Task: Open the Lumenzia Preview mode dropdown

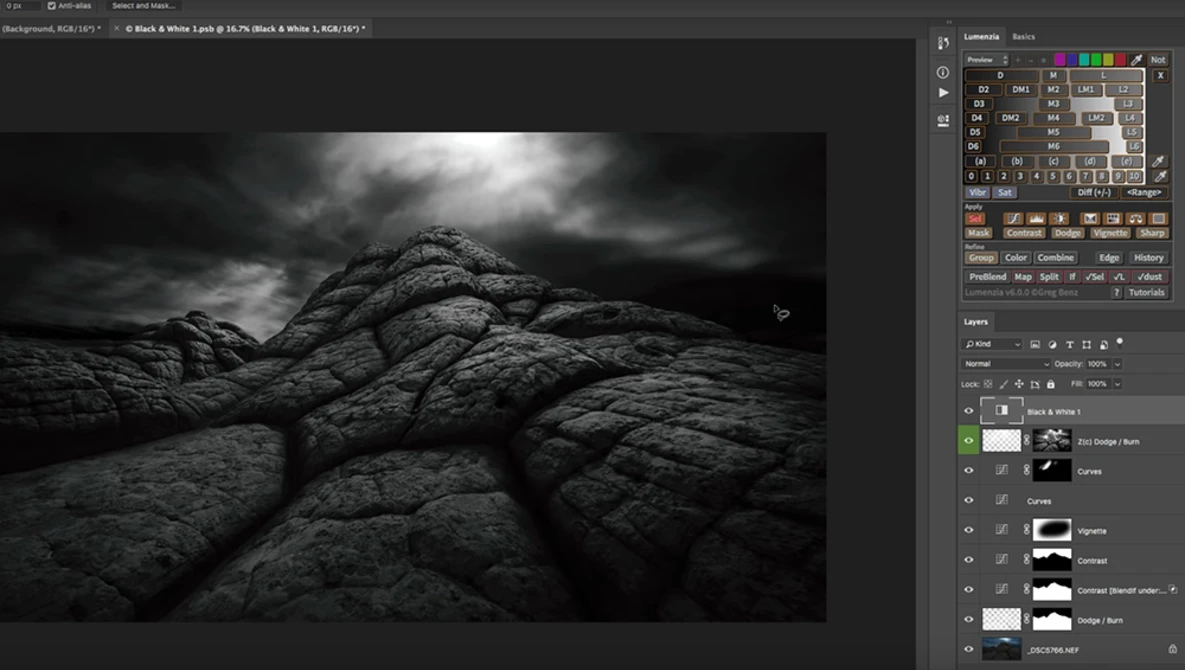Action: click(986, 60)
